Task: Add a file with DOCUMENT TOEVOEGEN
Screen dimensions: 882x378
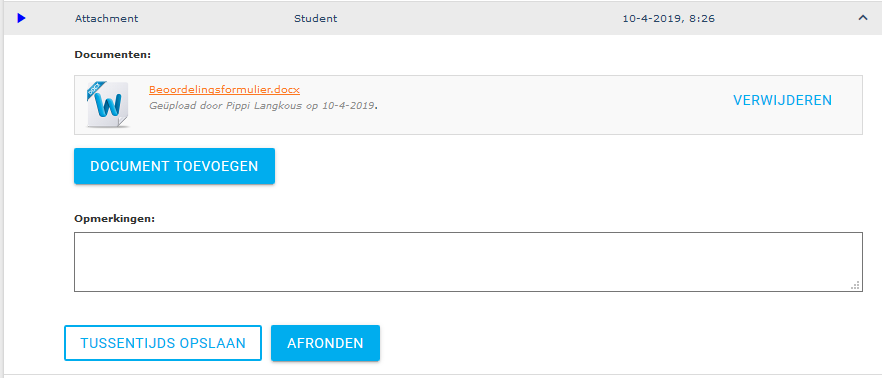Action: 174,166
